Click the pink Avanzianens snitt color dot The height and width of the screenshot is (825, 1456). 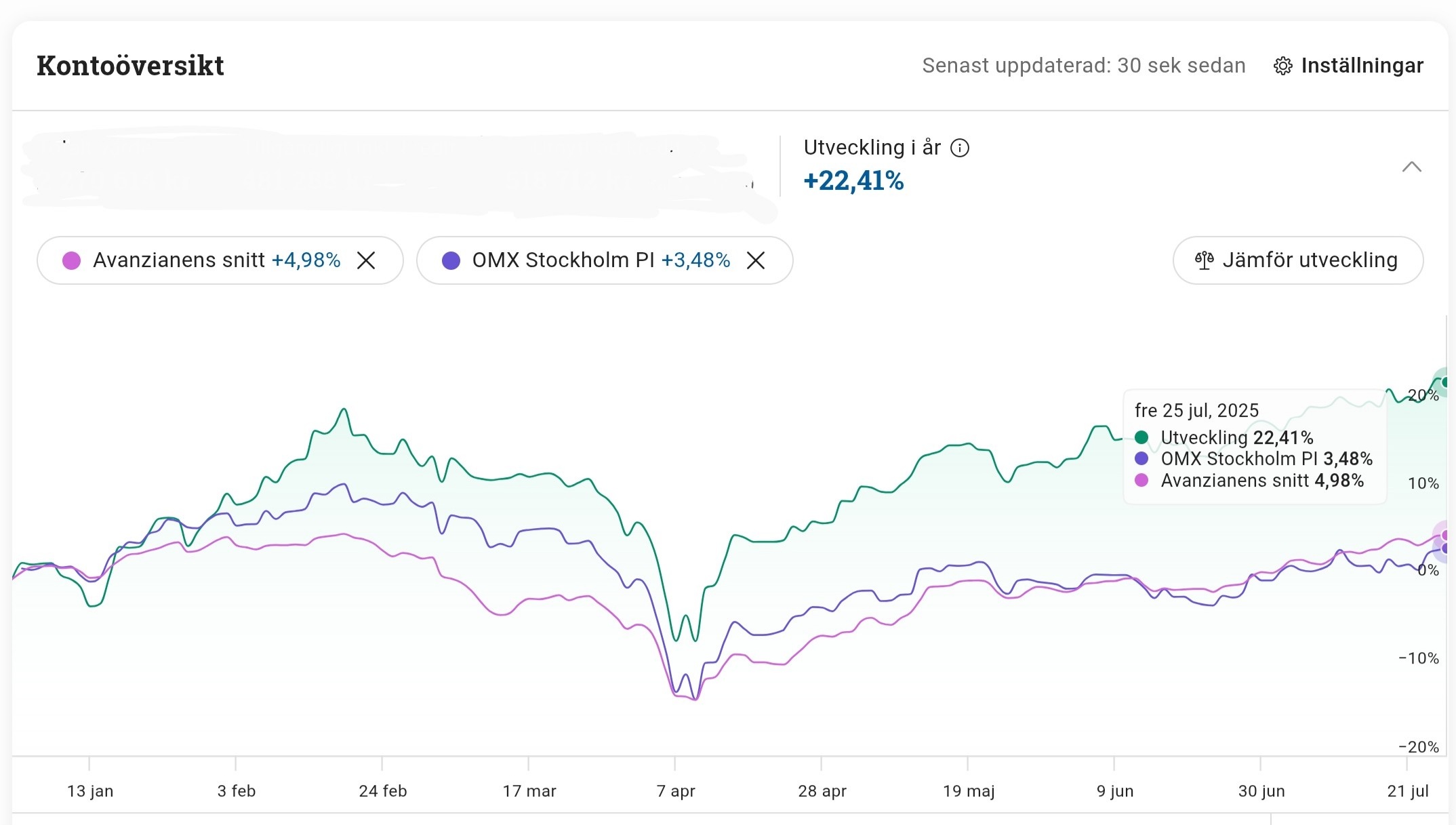[71, 260]
